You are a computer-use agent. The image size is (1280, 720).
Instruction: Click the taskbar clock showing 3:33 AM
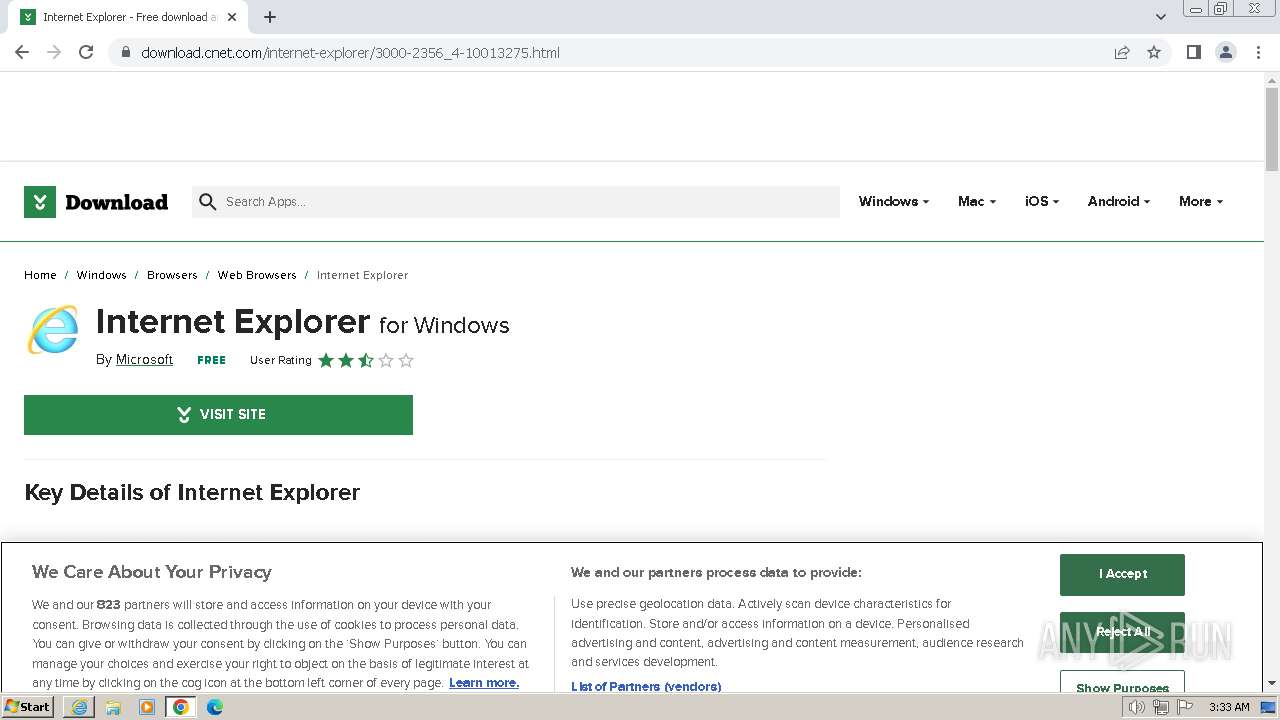1229,707
